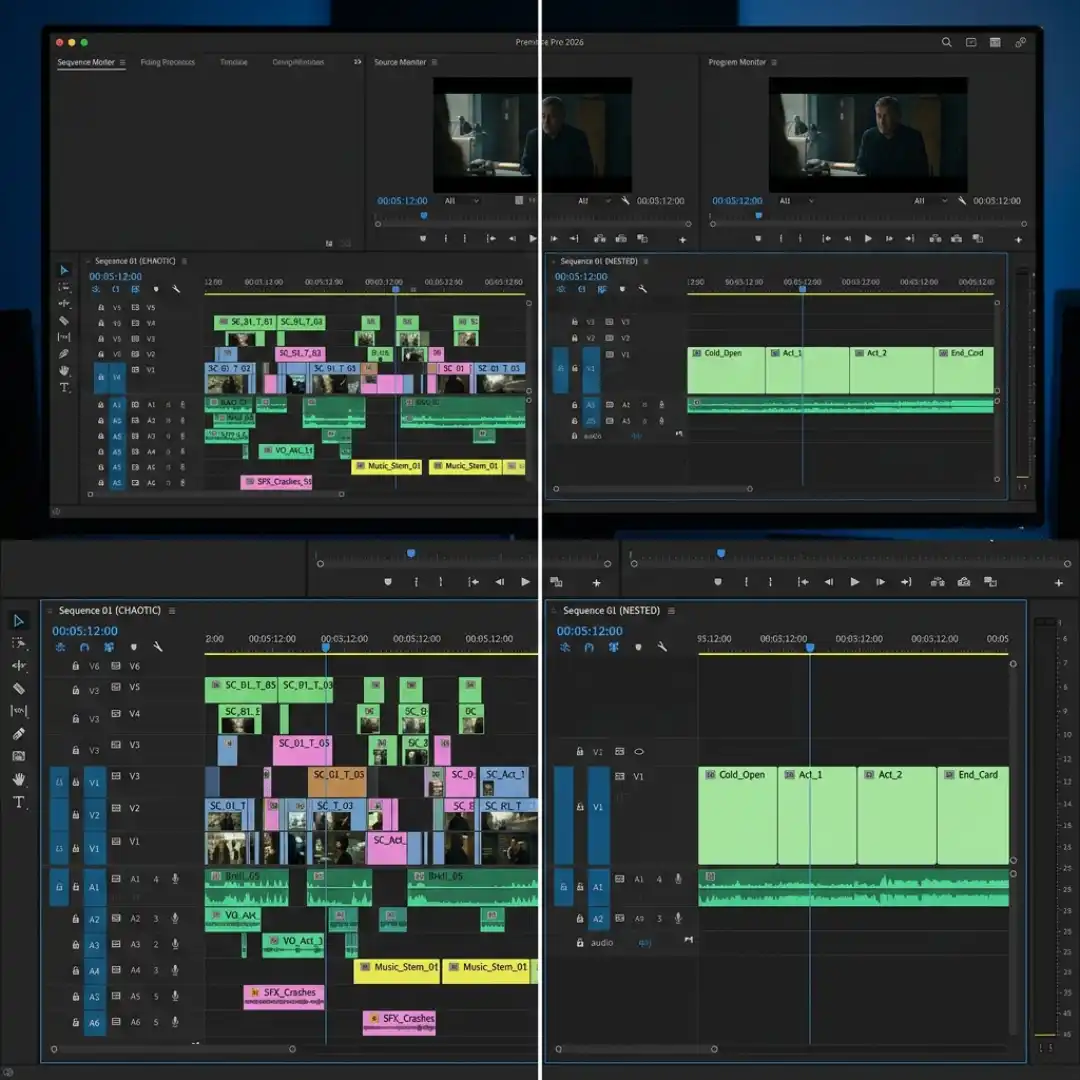Open Program Monitor panel menu
The height and width of the screenshot is (1080, 1080).
coord(774,62)
